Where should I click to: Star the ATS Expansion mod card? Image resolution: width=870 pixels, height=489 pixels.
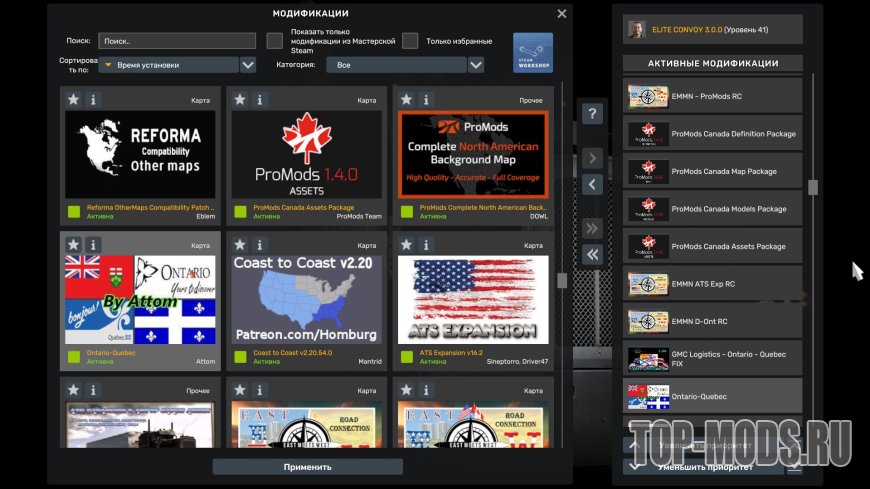click(x=406, y=245)
